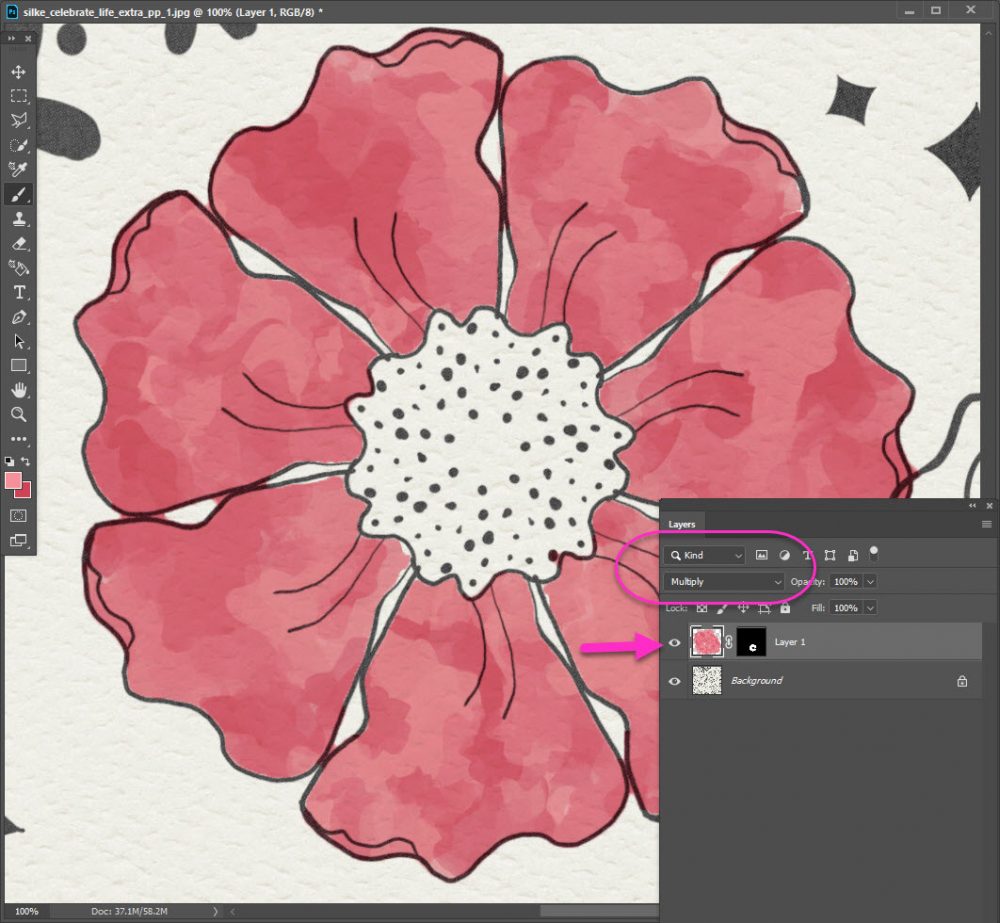Select the Layer 1 mask thumbnail
Image resolution: width=1000 pixels, height=923 pixels.
[x=751, y=642]
